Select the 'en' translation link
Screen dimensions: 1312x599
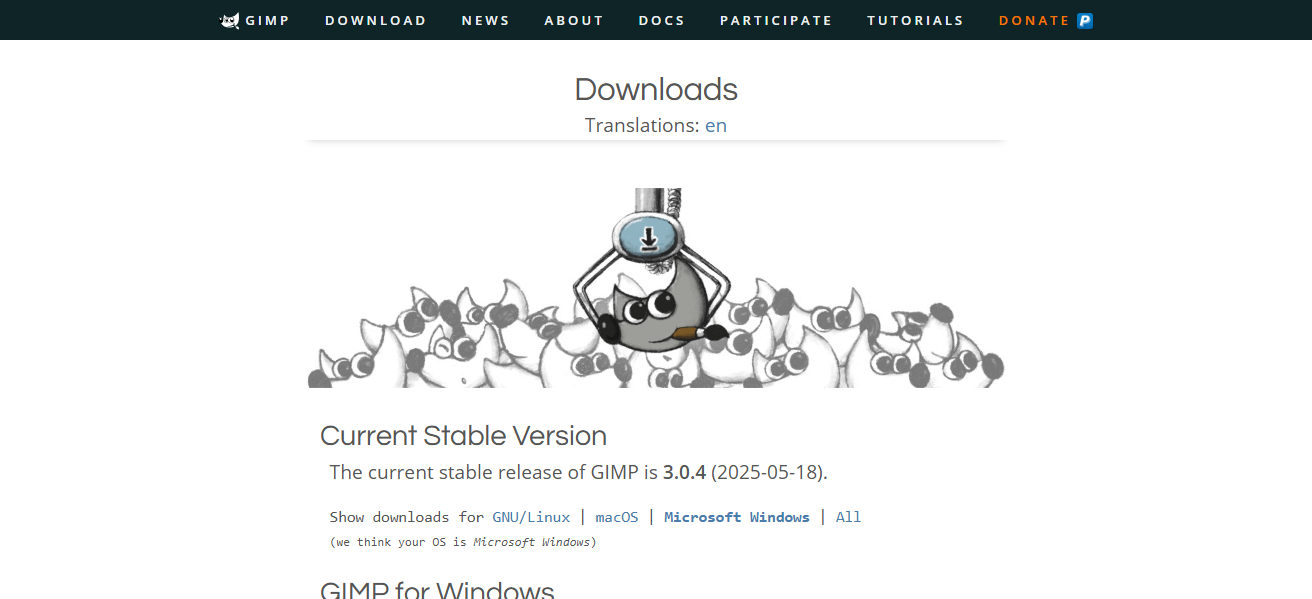[716, 126]
